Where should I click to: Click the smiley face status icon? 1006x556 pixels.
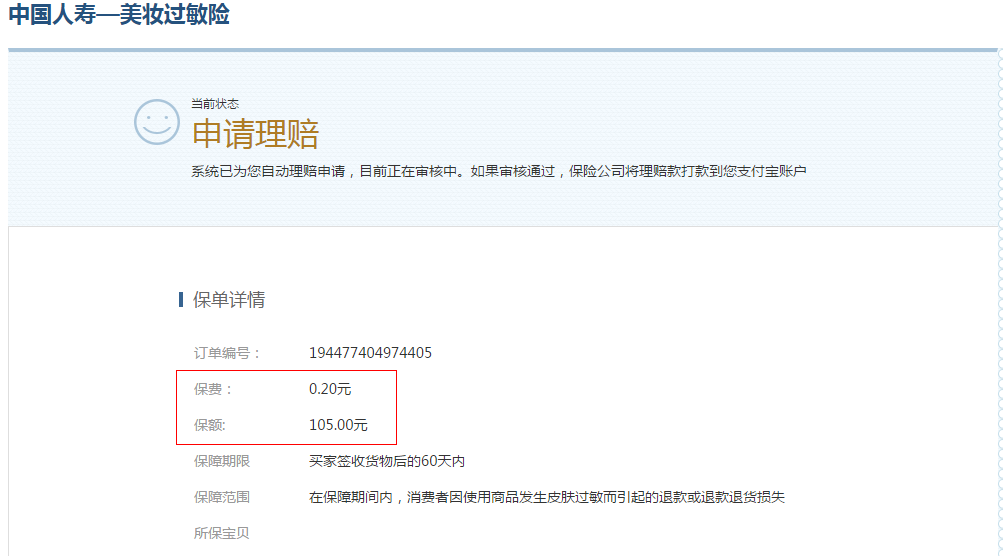coord(157,122)
